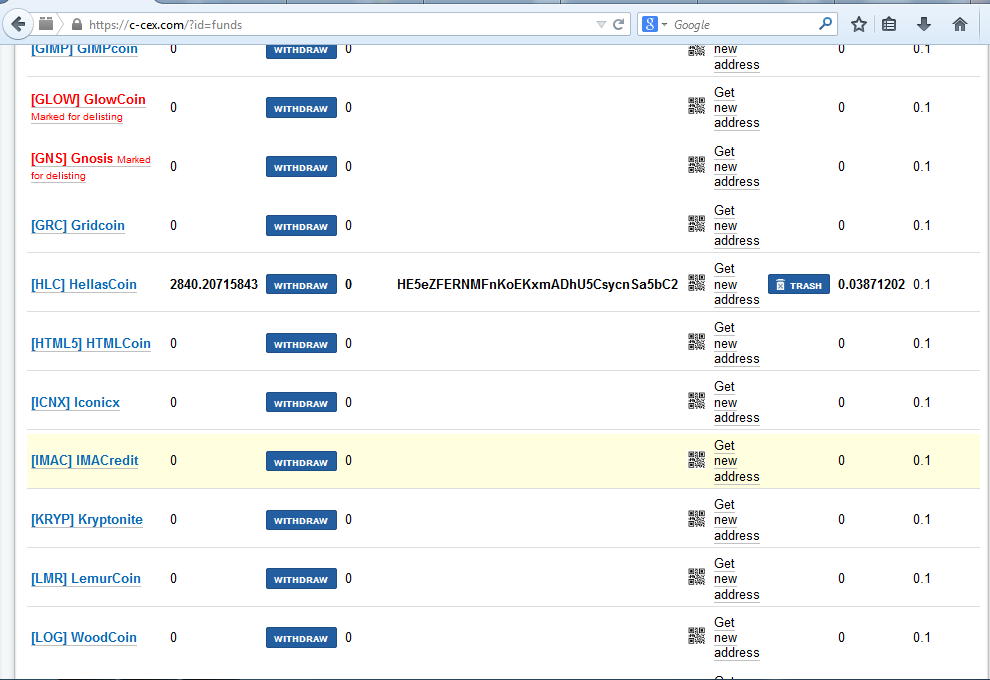Open the [GNS] Gnosis link
Screen dimensions: 990x680
click(x=72, y=158)
